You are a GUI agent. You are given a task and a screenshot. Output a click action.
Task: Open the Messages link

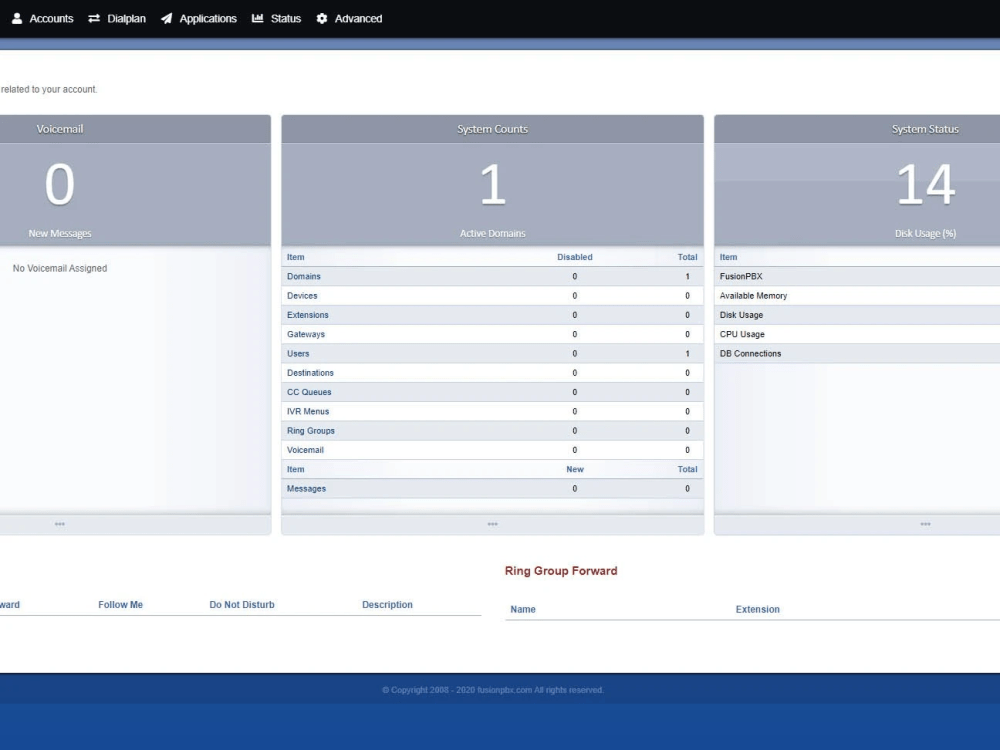307,489
